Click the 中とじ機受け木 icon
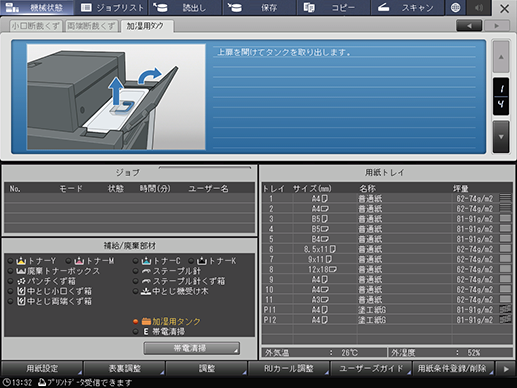 click(x=146, y=291)
